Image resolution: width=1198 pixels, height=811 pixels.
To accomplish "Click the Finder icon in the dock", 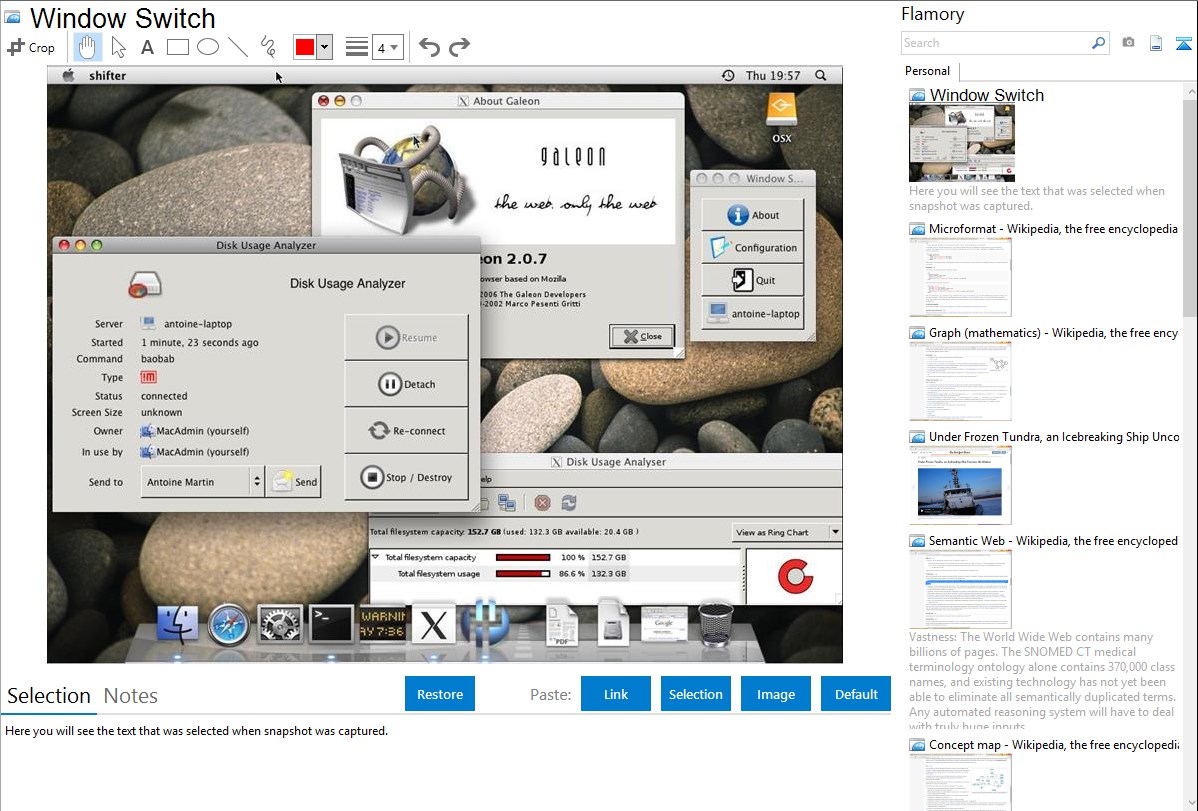I will pyautogui.click(x=177, y=624).
